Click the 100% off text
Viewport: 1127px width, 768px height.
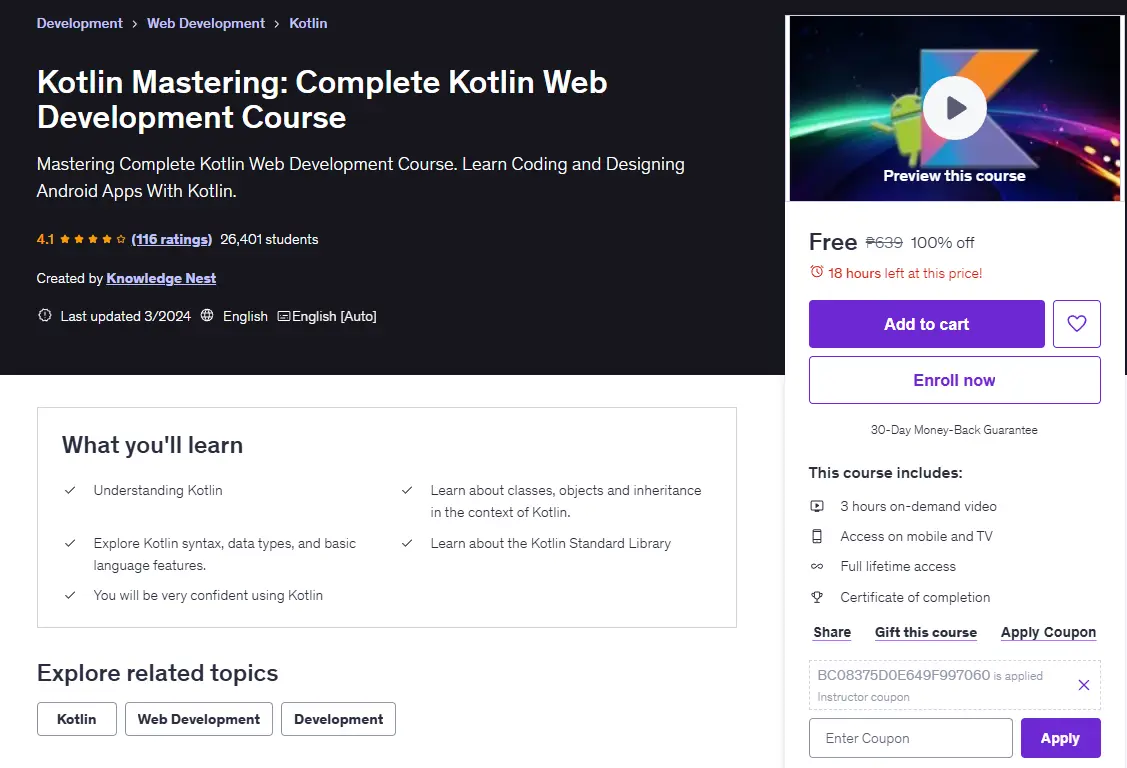pos(942,243)
